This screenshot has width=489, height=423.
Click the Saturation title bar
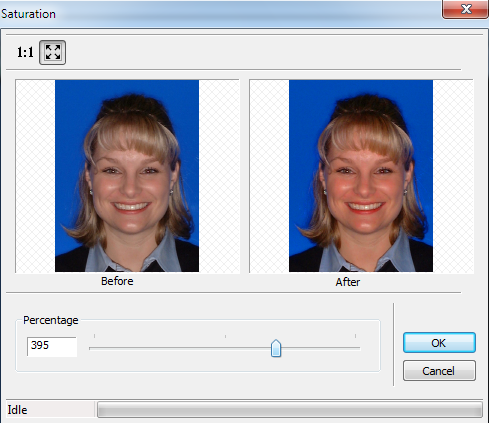(220, 13)
